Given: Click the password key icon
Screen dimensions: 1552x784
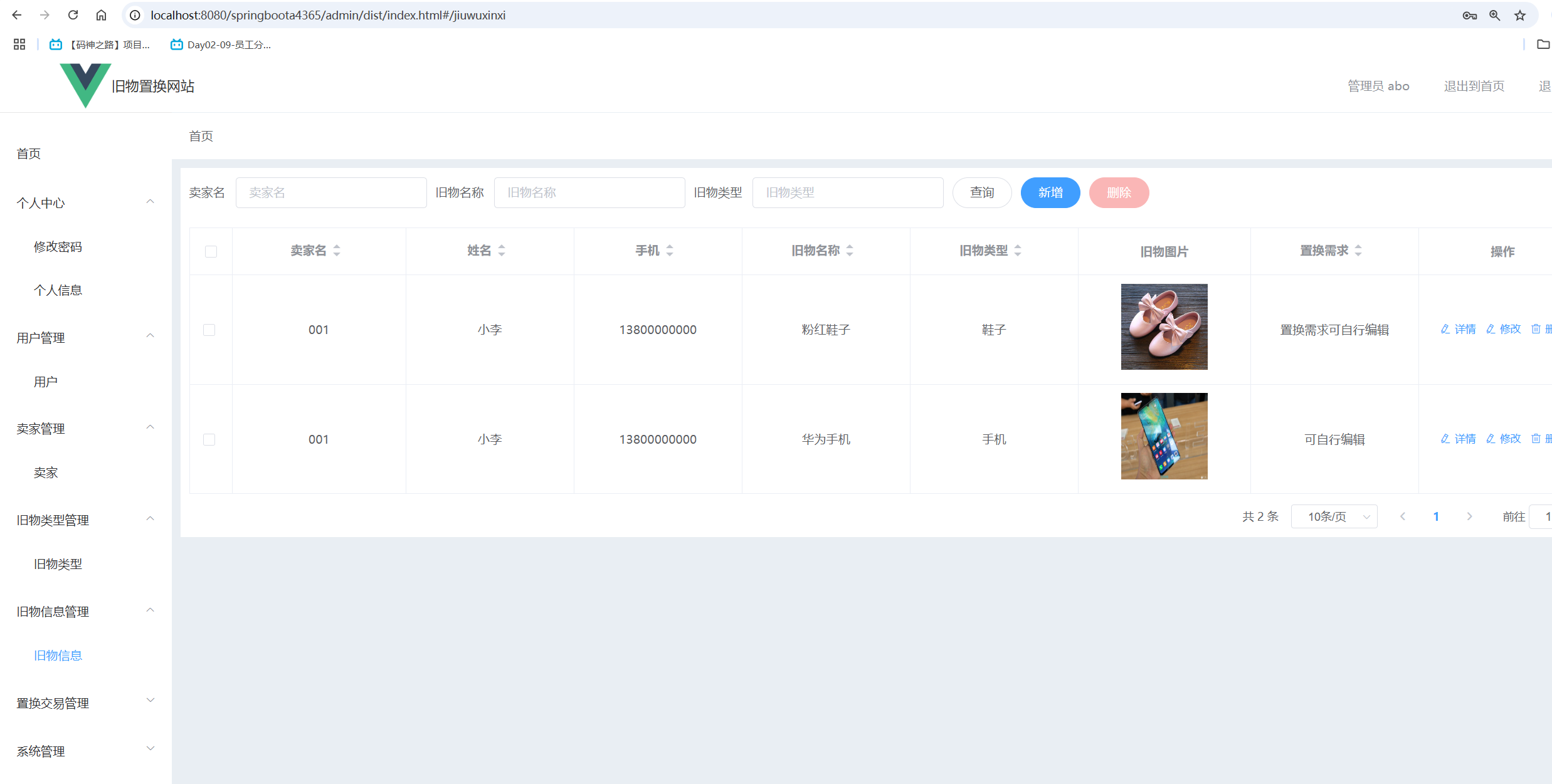Looking at the screenshot, I should (1469, 16).
